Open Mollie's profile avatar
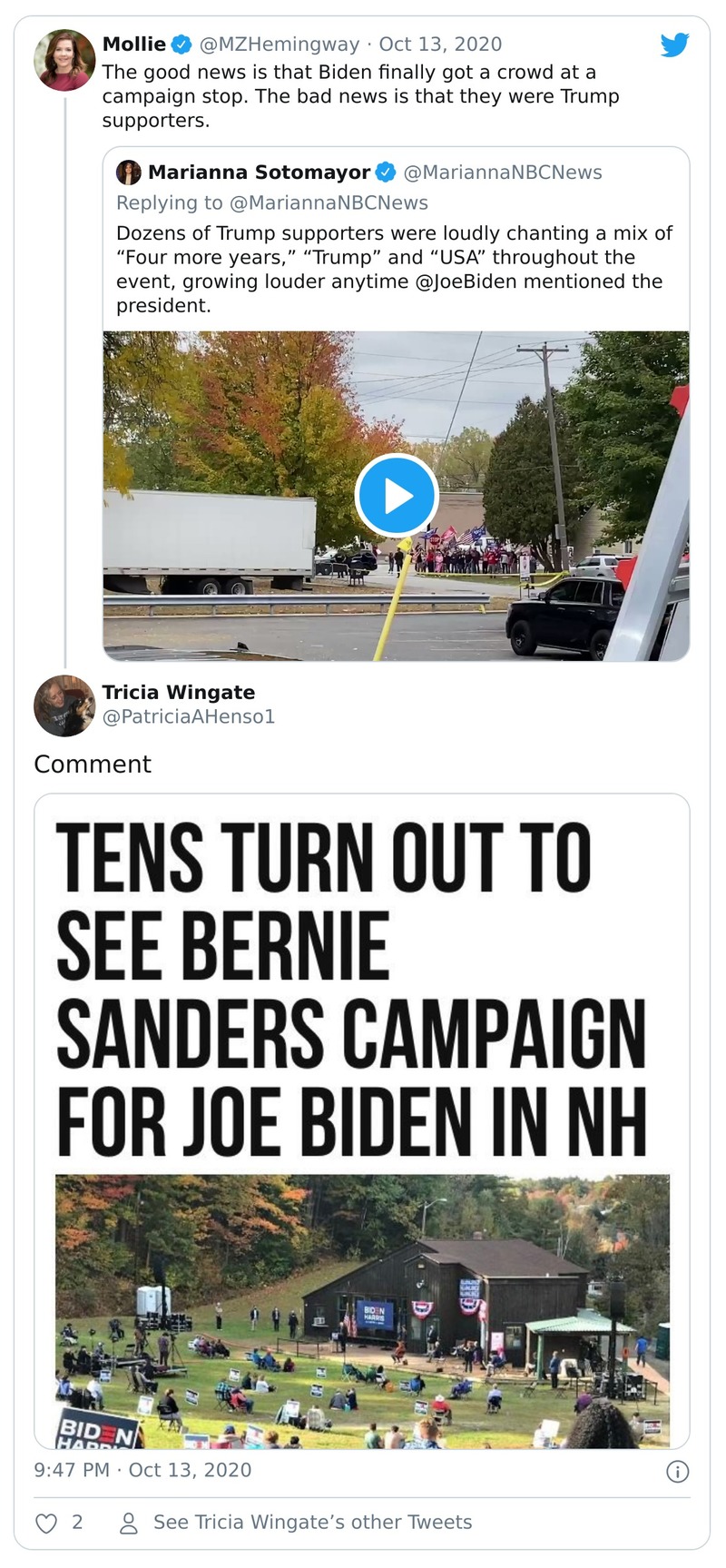The width and height of the screenshot is (726, 1568). tap(64, 60)
